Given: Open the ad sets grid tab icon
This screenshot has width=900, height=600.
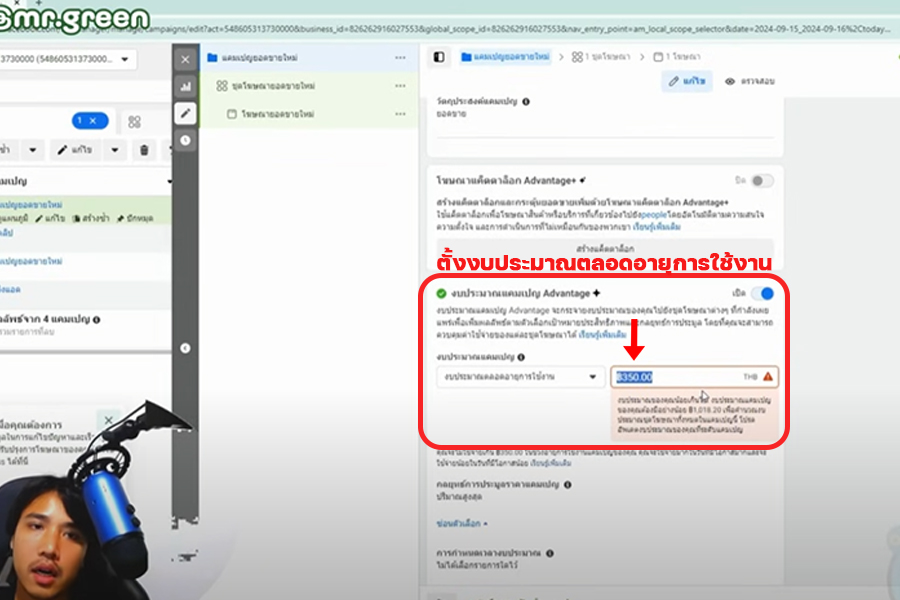Looking at the screenshot, I should 134,122.
